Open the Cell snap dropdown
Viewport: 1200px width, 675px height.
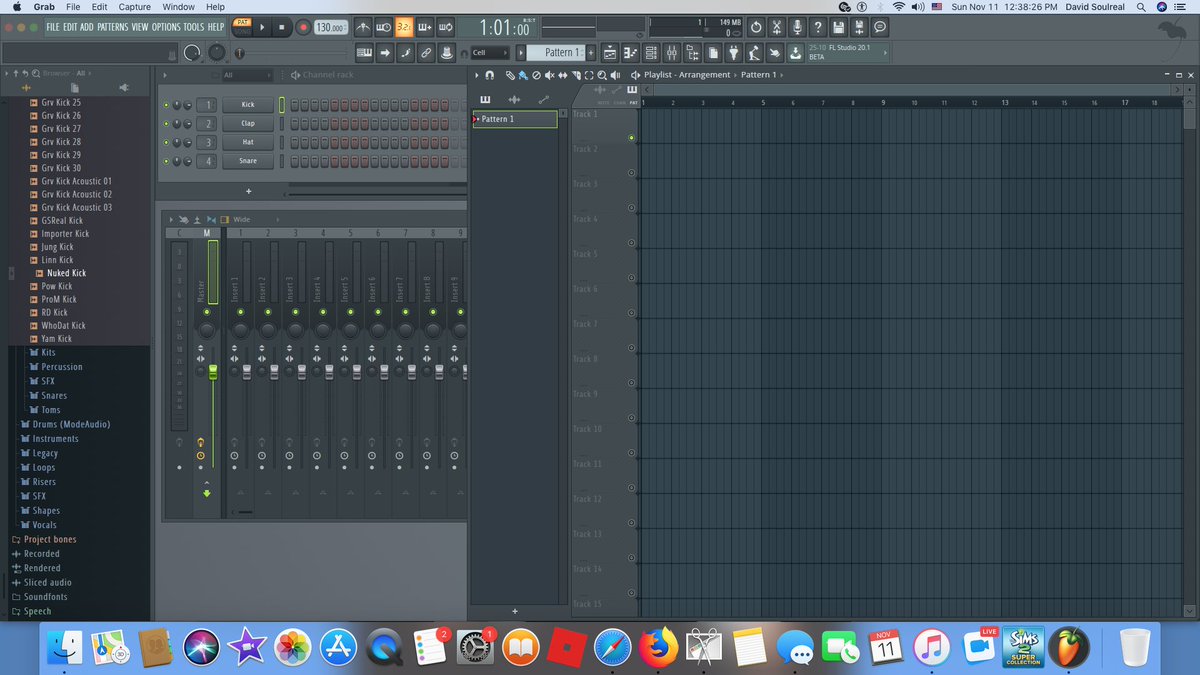pyautogui.click(x=489, y=52)
